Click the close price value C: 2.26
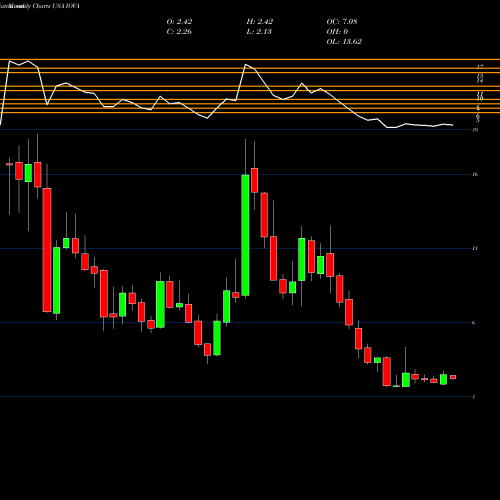The width and height of the screenshot is (500, 500). click(x=179, y=32)
